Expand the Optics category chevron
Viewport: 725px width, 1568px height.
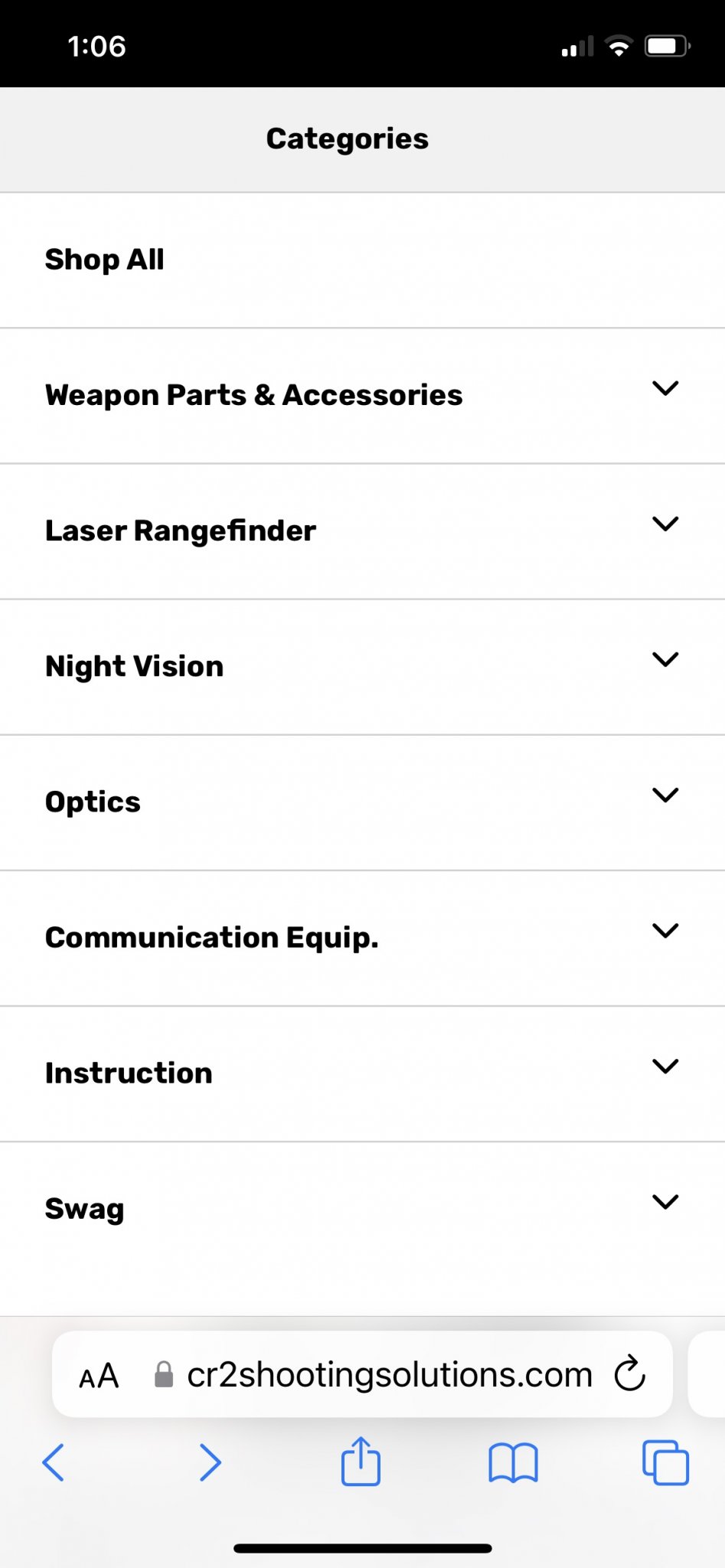point(665,795)
